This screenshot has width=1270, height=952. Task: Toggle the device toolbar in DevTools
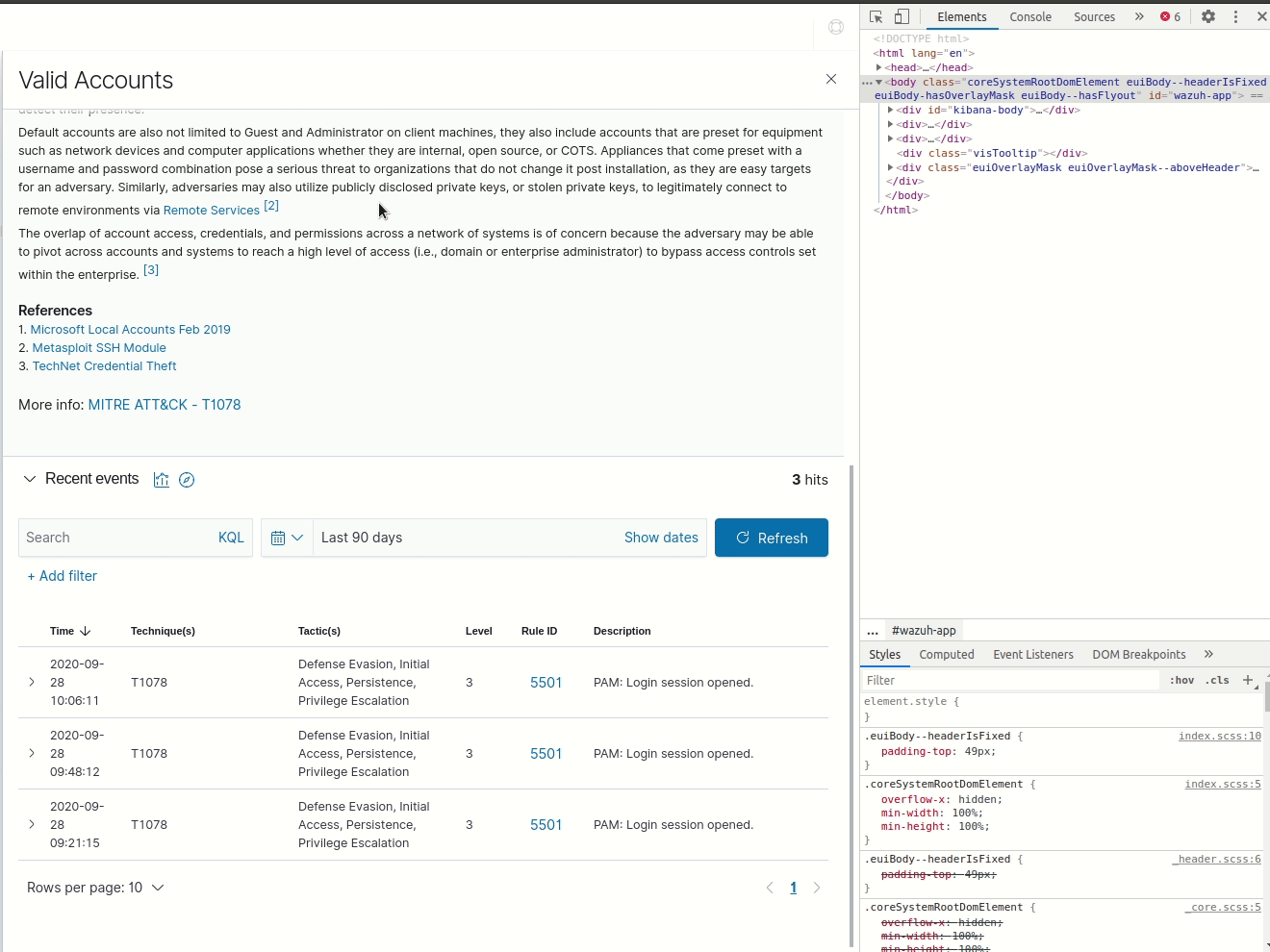(x=901, y=16)
